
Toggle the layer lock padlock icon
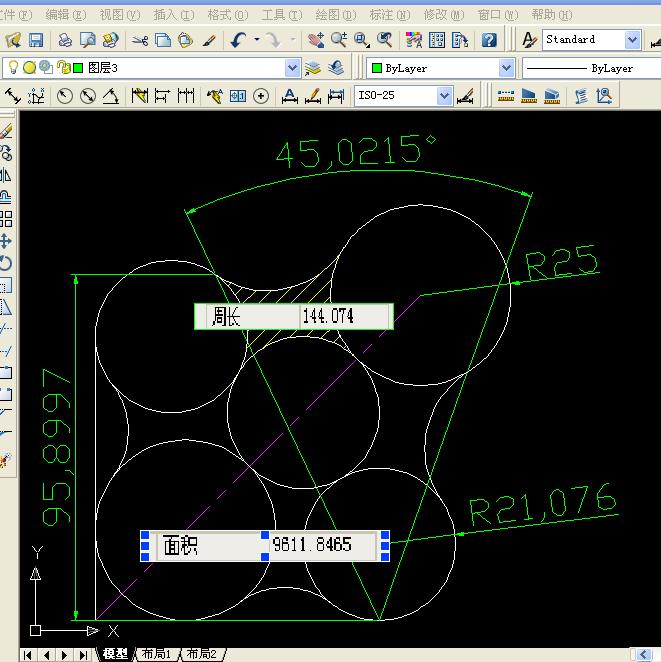[x=63, y=67]
